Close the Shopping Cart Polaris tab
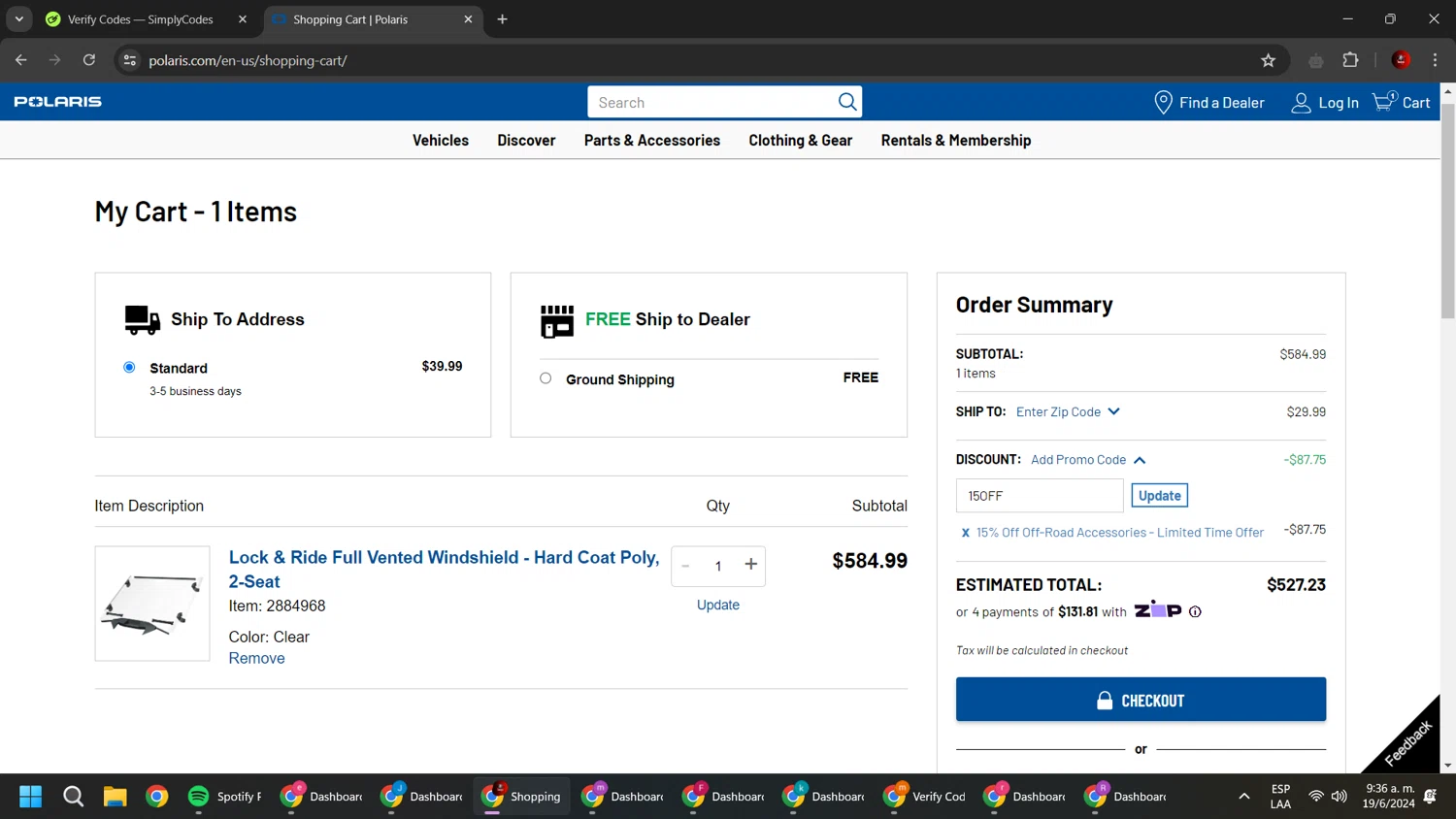 tap(469, 19)
